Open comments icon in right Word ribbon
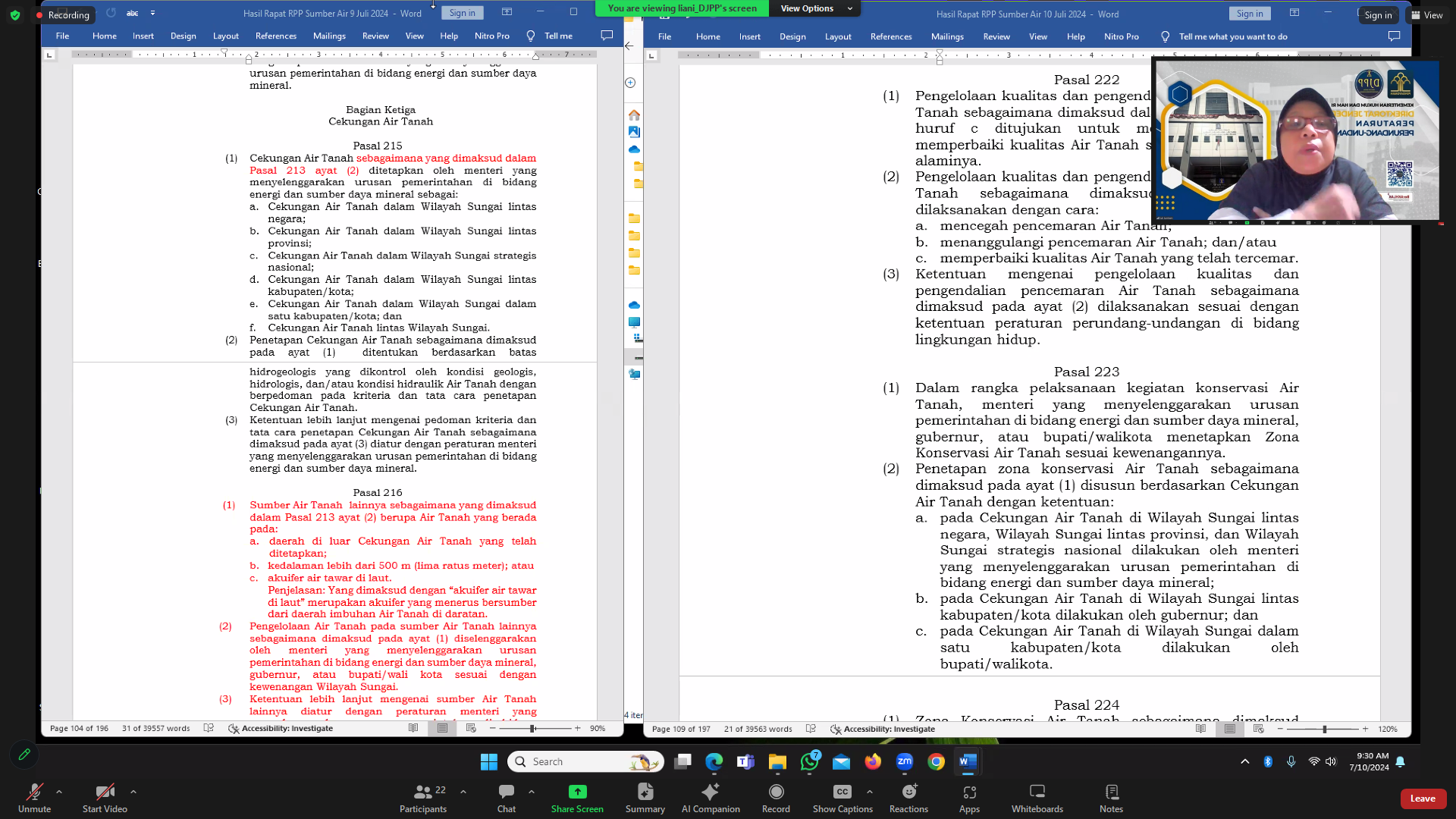 1394,36
